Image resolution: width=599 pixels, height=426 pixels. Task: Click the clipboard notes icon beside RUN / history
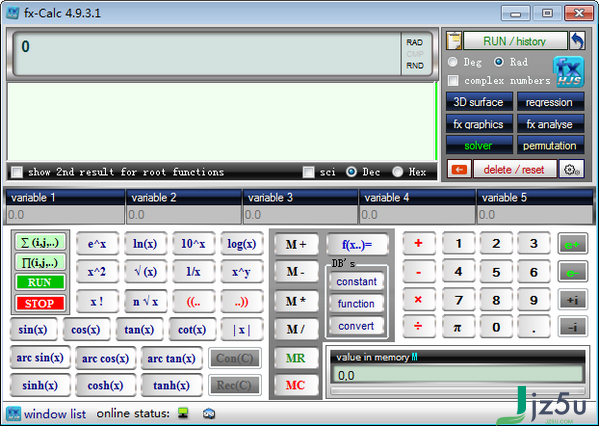pyautogui.click(x=454, y=41)
